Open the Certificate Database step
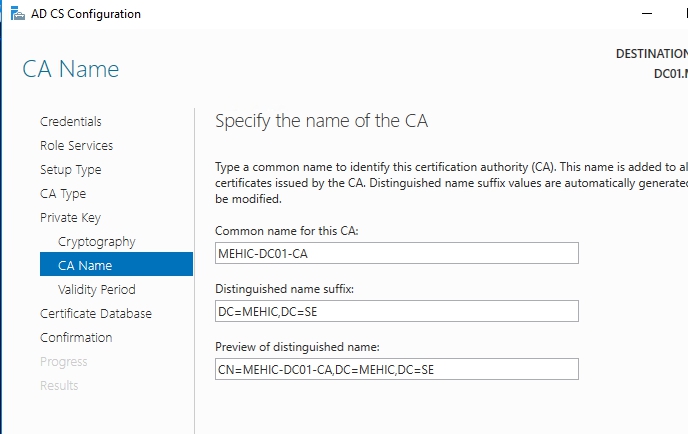Image resolution: width=688 pixels, height=434 pixels. [96, 314]
